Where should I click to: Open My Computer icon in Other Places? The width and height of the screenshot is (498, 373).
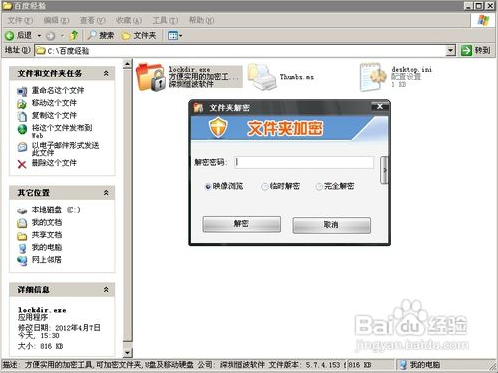[22, 248]
